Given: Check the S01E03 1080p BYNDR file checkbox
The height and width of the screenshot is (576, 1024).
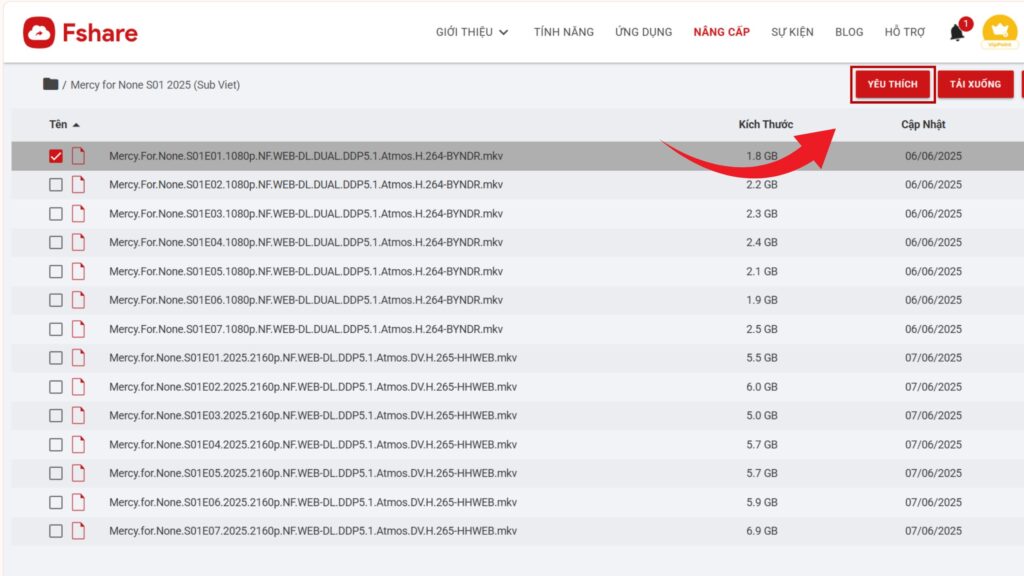Looking at the screenshot, I should [x=56, y=214].
